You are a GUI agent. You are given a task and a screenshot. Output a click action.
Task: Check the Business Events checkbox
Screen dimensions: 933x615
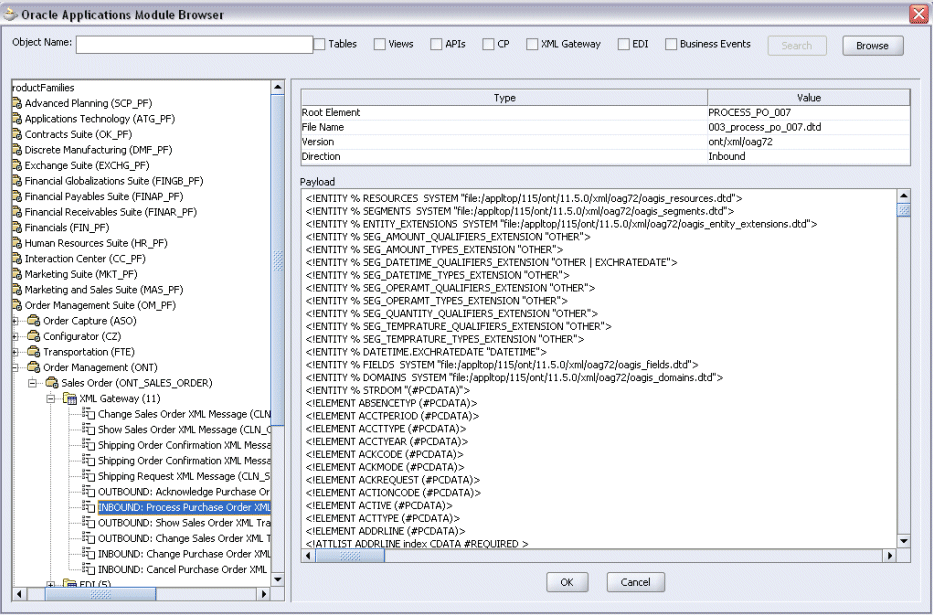(x=671, y=44)
